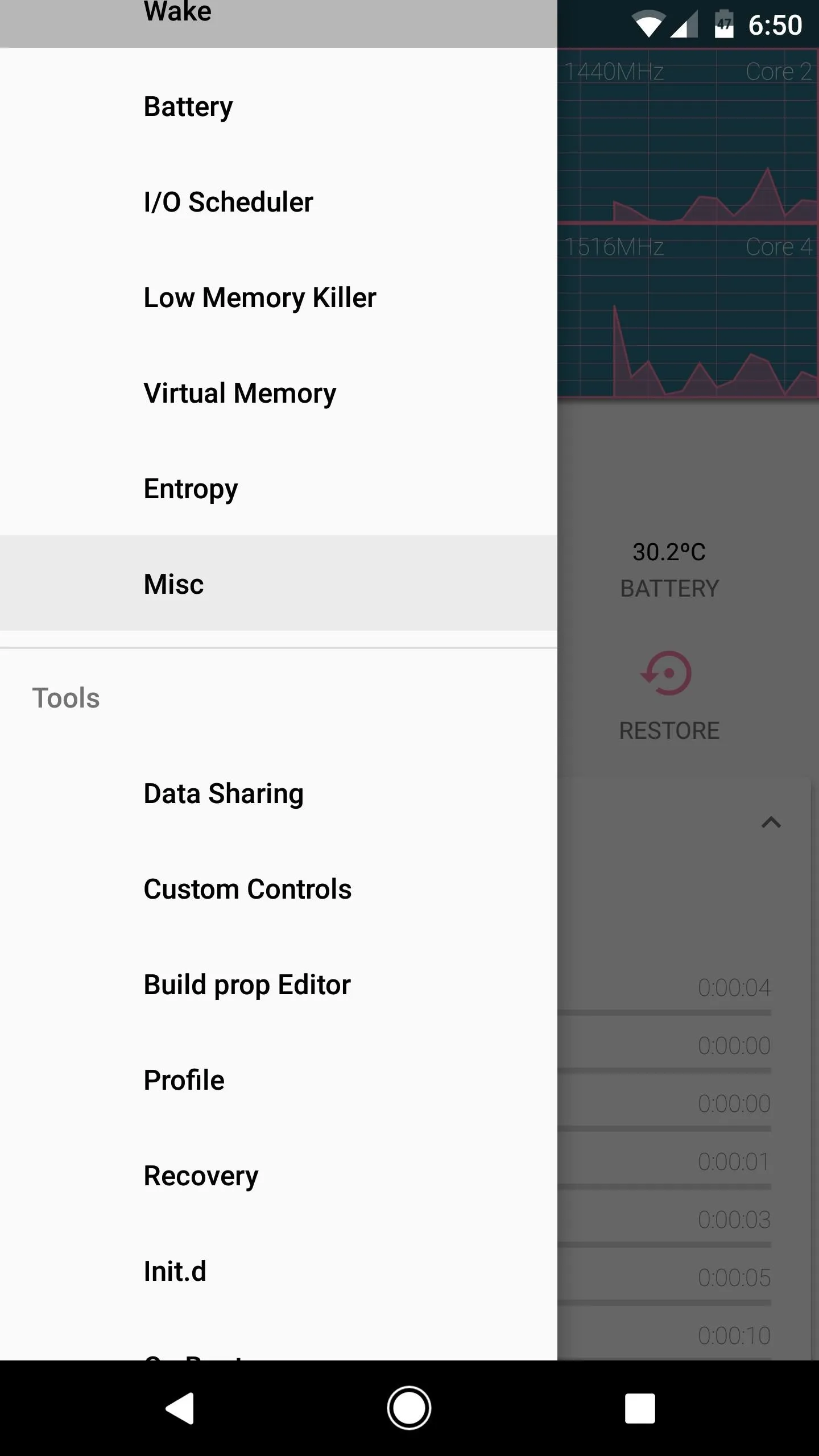The height and width of the screenshot is (1456, 819).
Task: Tap the Wake item at top
Action: tap(177, 14)
